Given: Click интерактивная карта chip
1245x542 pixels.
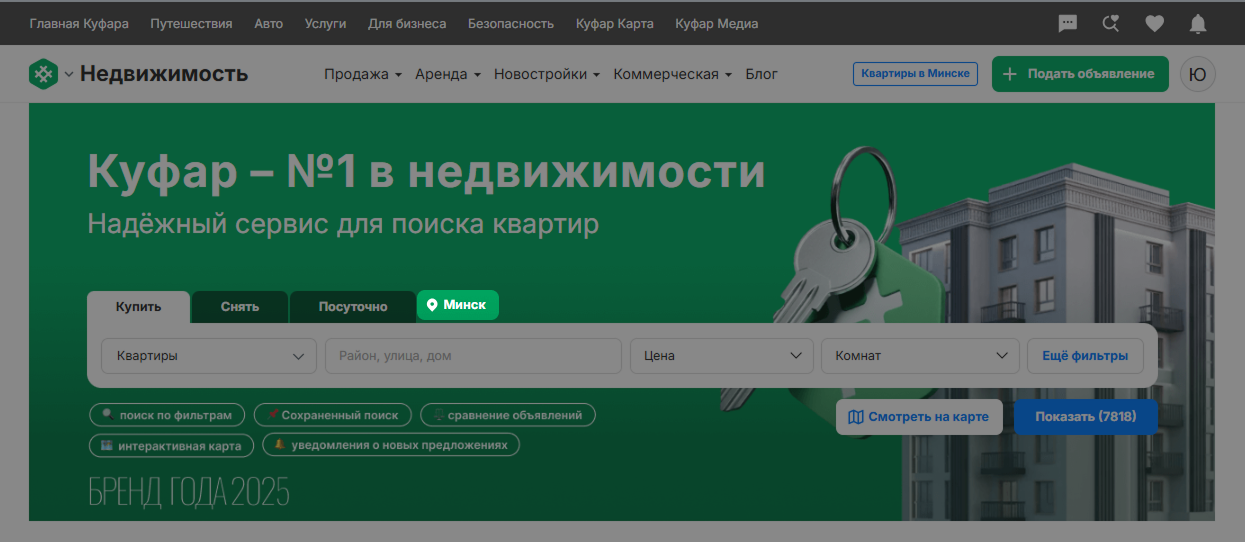Looking at the screenshot, I should click(171, 445).
